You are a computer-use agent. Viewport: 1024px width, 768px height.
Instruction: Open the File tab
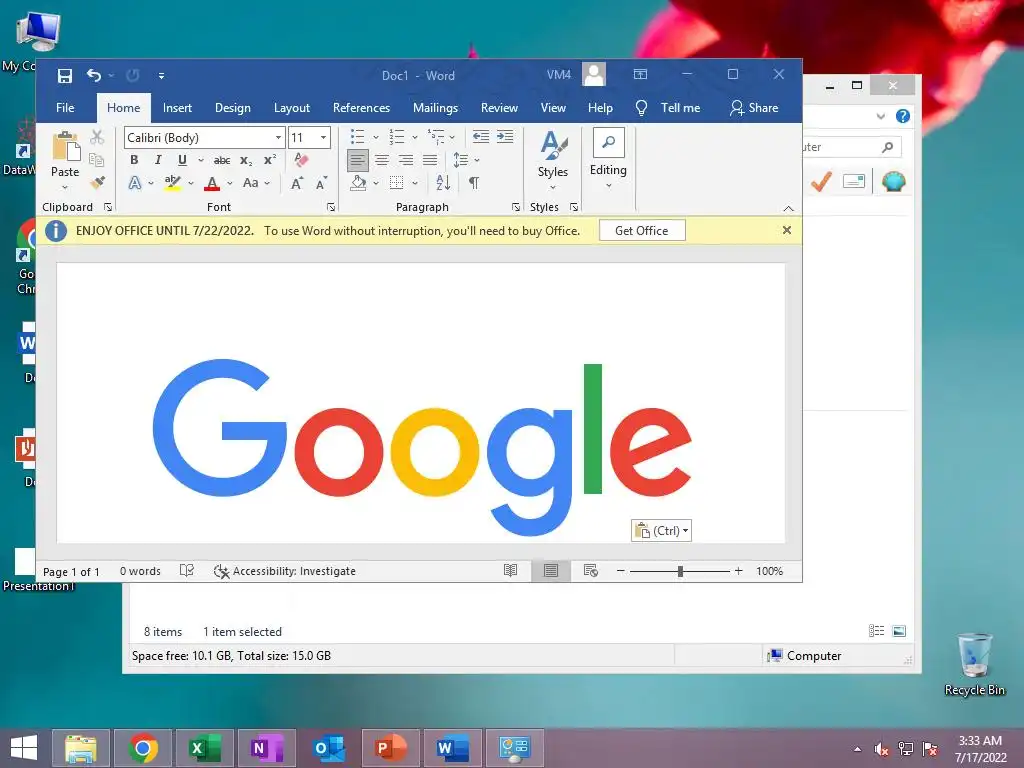65,108
